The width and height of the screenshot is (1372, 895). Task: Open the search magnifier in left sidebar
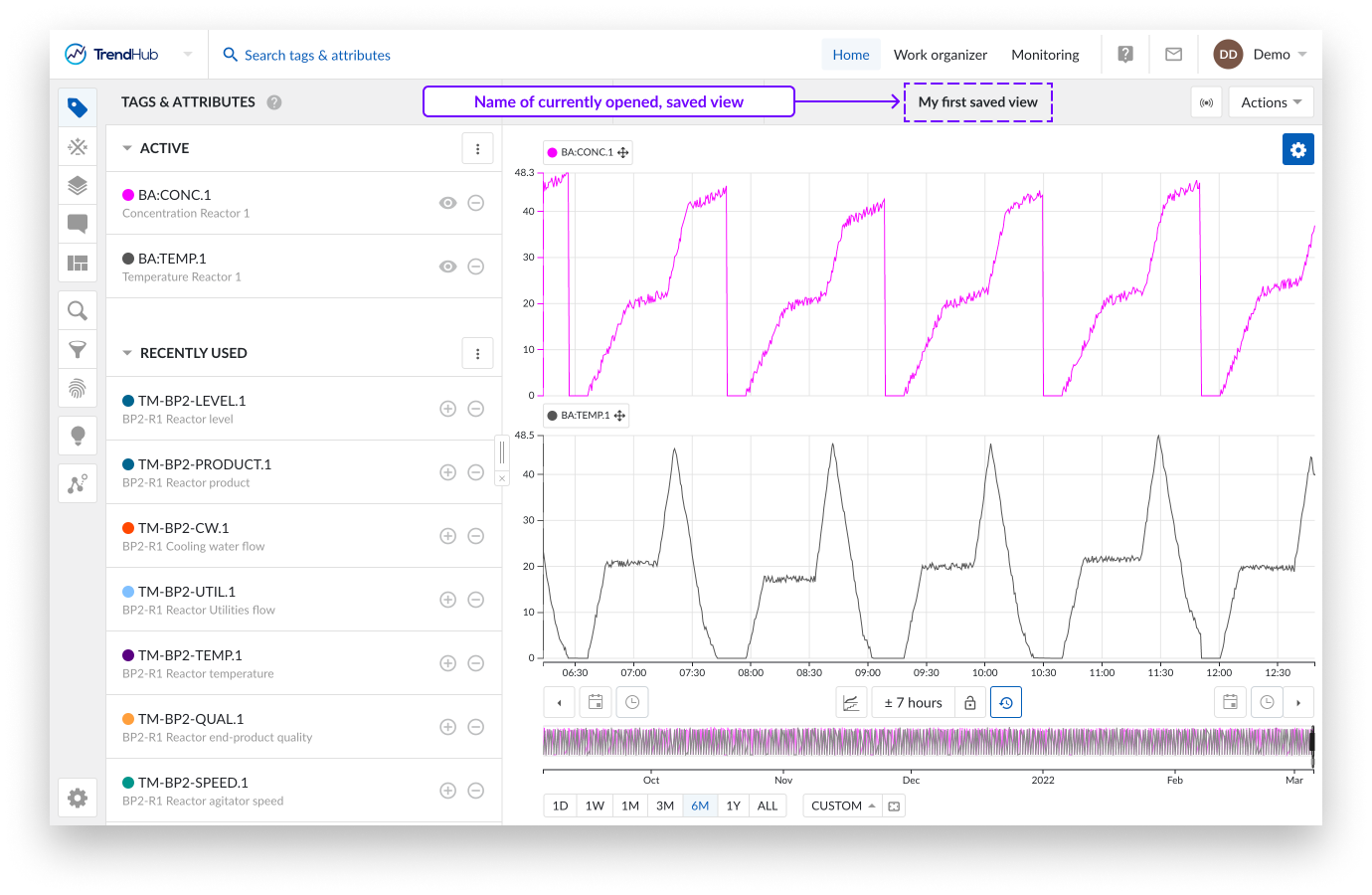pos(78,311)
